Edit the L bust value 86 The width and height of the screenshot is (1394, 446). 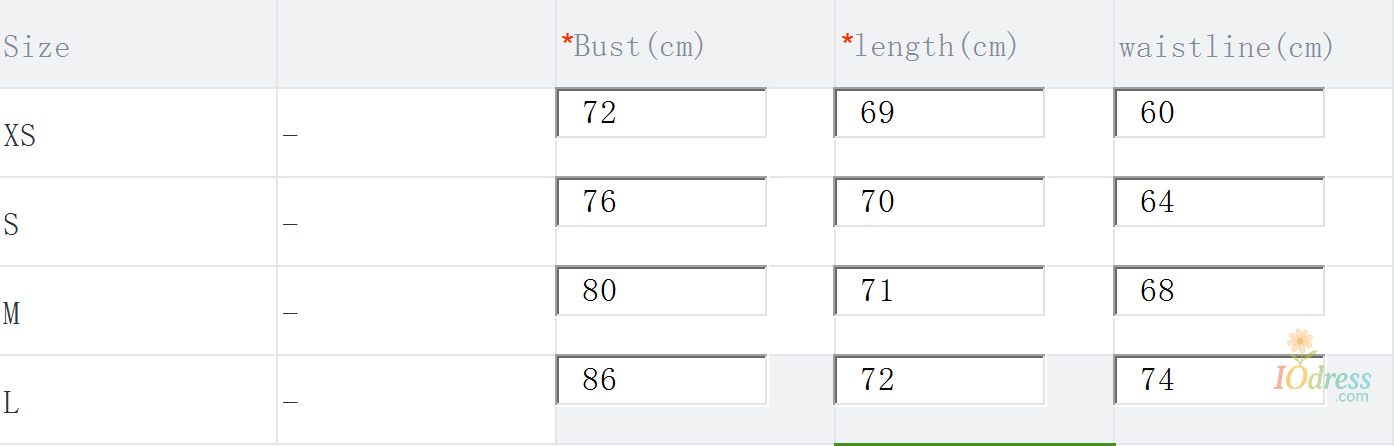click(x=661, y=380)
